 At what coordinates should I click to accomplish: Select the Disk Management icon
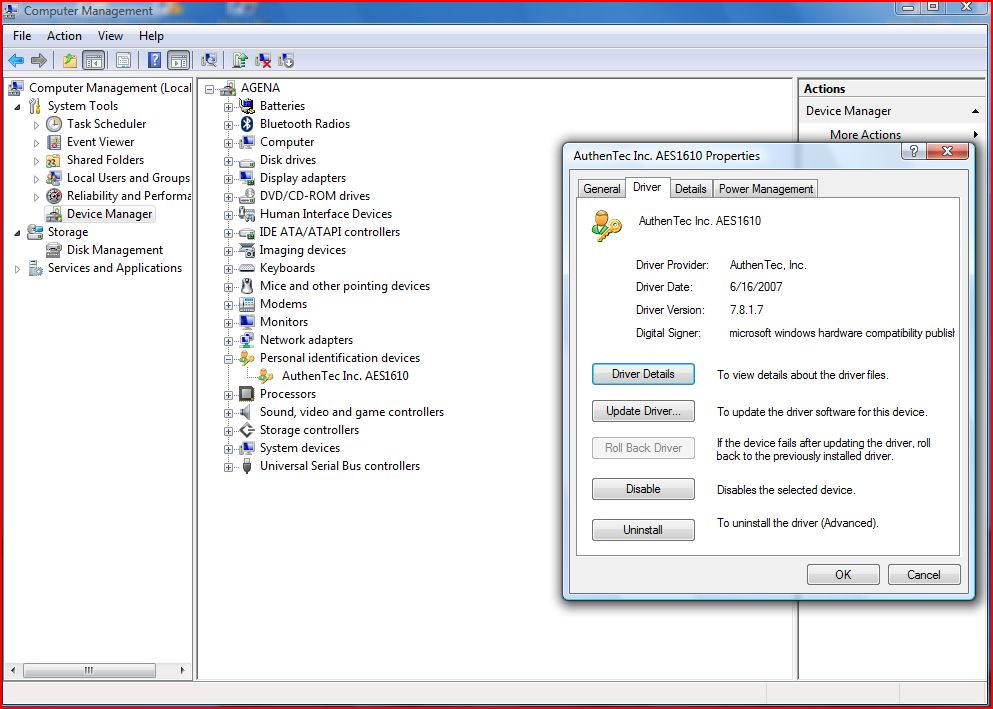[54, 250]
